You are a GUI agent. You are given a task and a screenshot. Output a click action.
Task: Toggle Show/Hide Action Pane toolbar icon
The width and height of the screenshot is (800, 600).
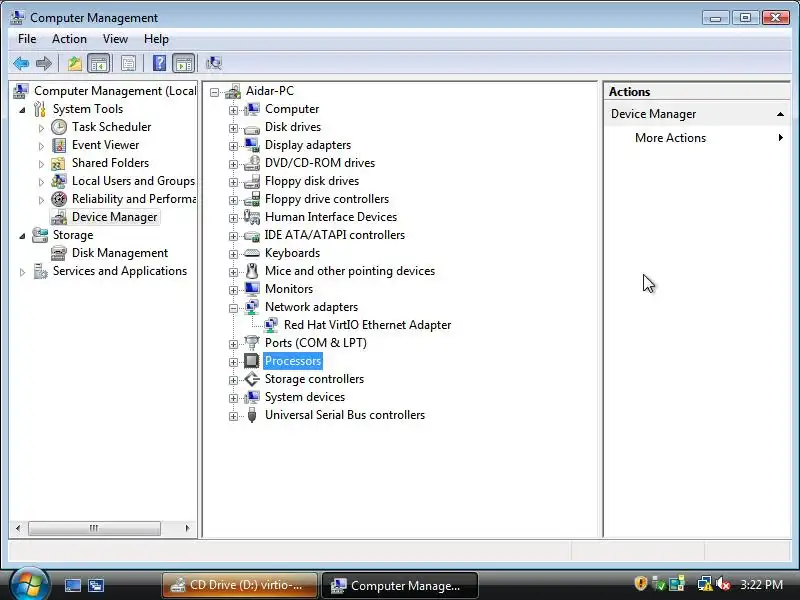[184, 63]
